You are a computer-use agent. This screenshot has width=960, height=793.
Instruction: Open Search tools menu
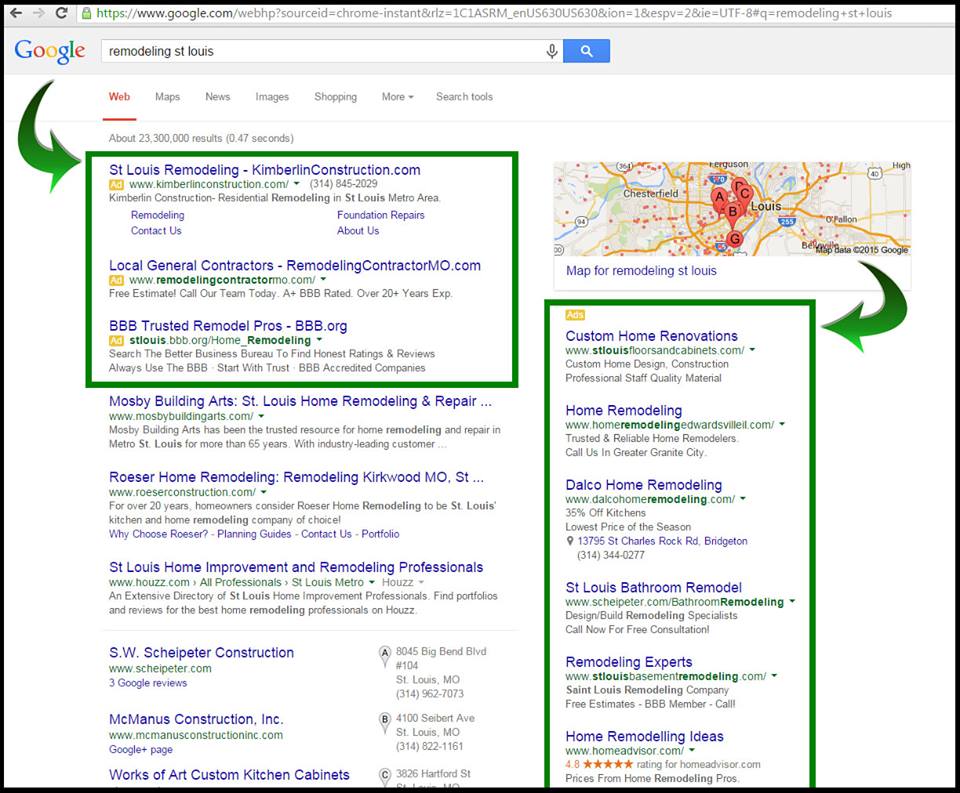[x=464, y=97]
